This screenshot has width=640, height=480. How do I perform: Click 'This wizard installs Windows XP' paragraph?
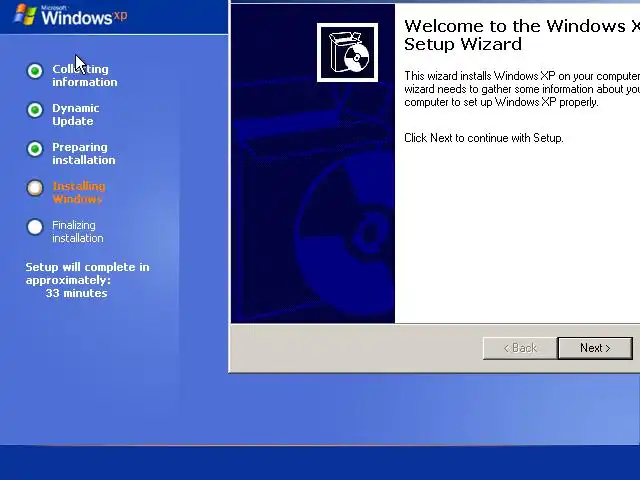click(x=522, y=89)
